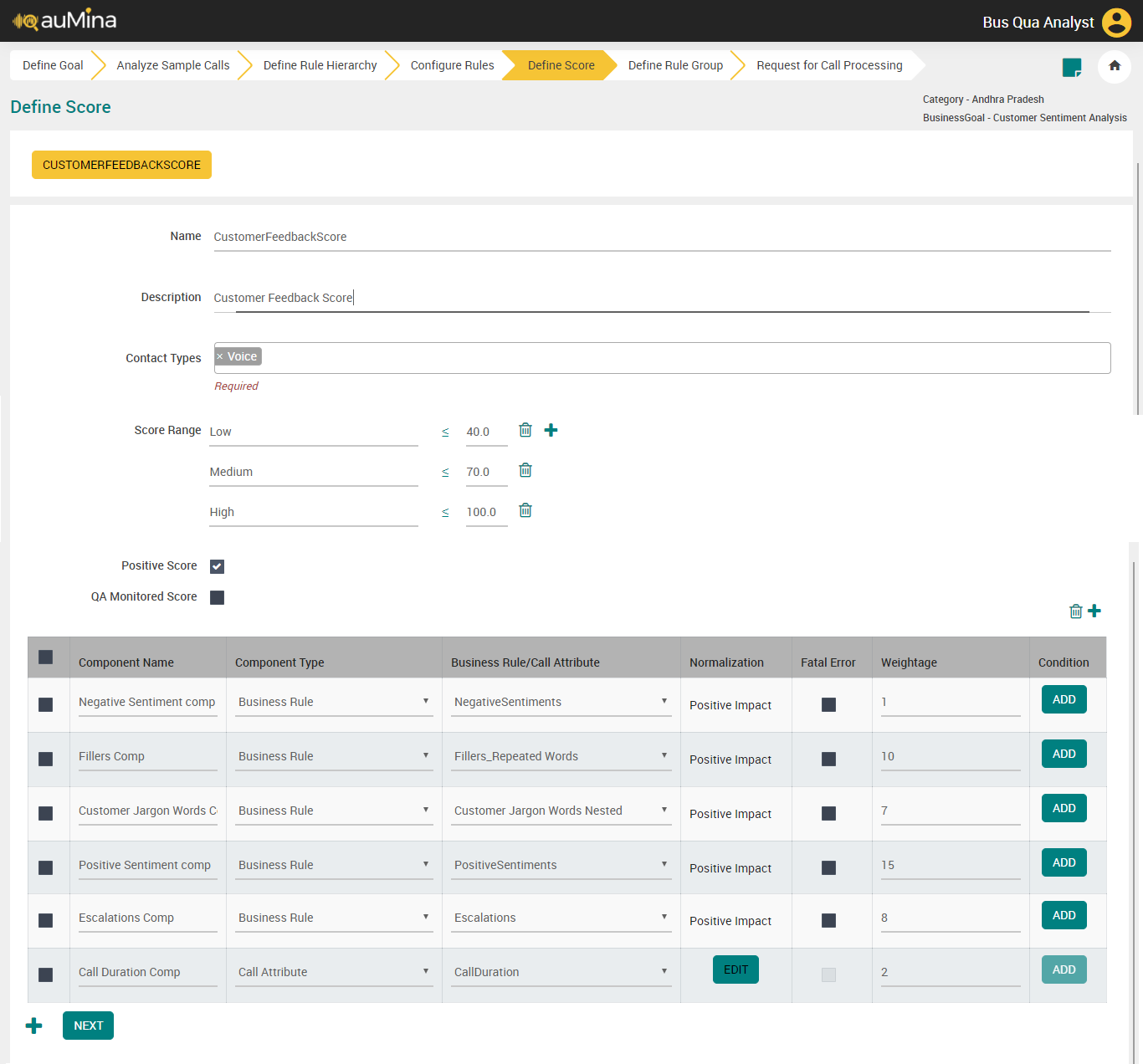Open the teal sticky note icon
This screenshot has height=1064, width=1143.
(x=1072, y=67)
